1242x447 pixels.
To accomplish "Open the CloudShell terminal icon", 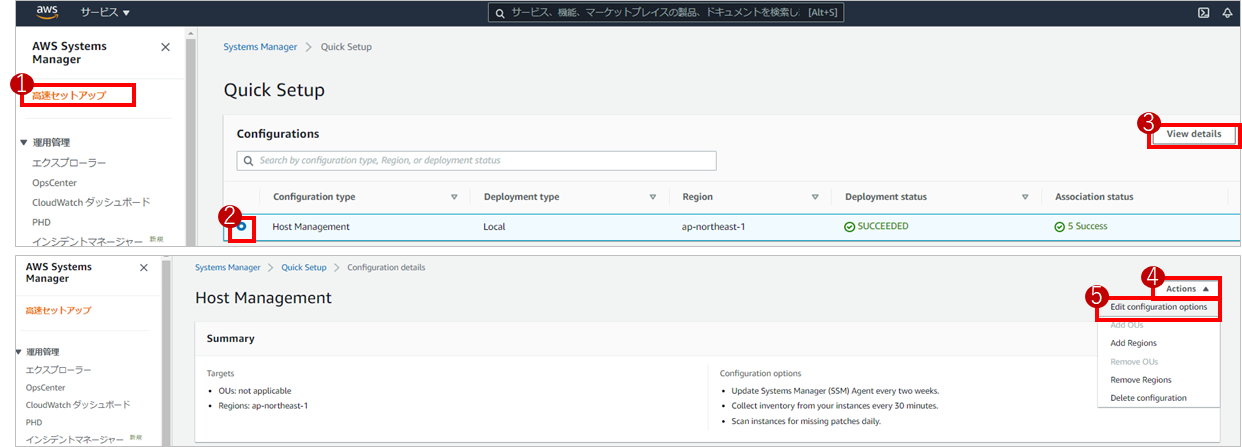I will pos(1204,13).
